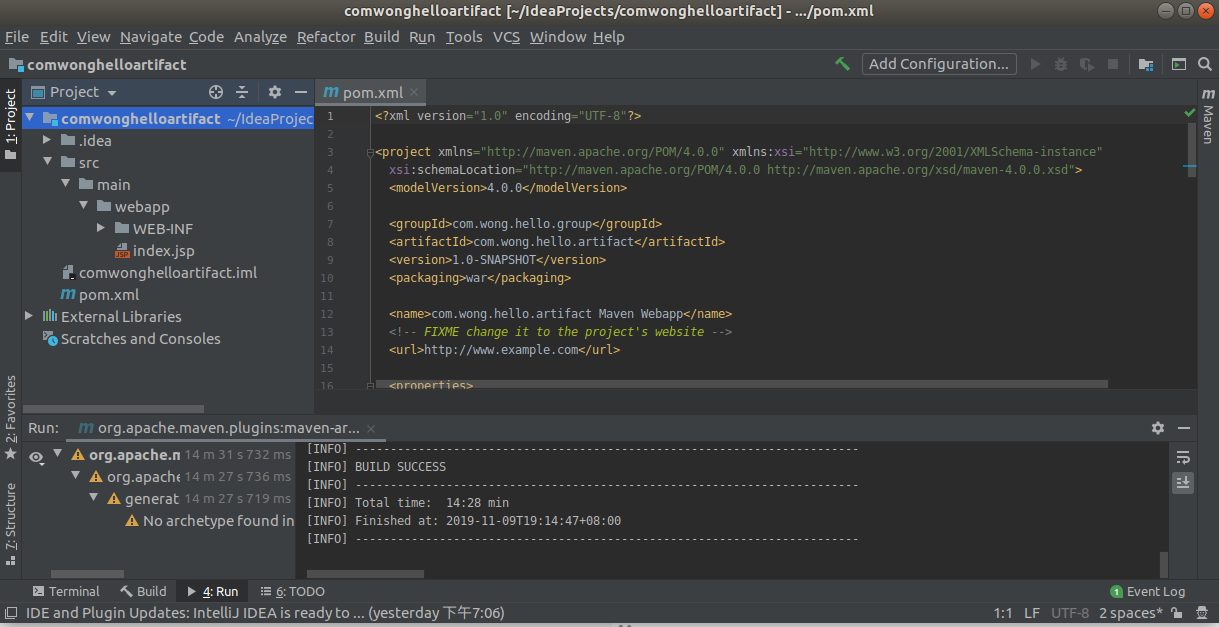Click the 1:1 caret position in status bar
Screen dimensions: 1219x627
click(x=1003, y=613)
